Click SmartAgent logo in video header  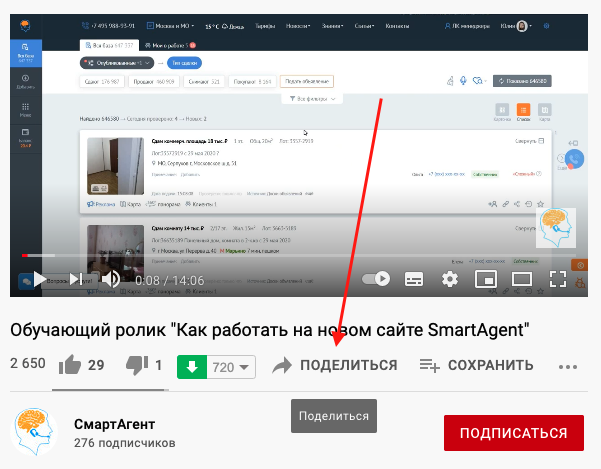[x=25, y=26]
